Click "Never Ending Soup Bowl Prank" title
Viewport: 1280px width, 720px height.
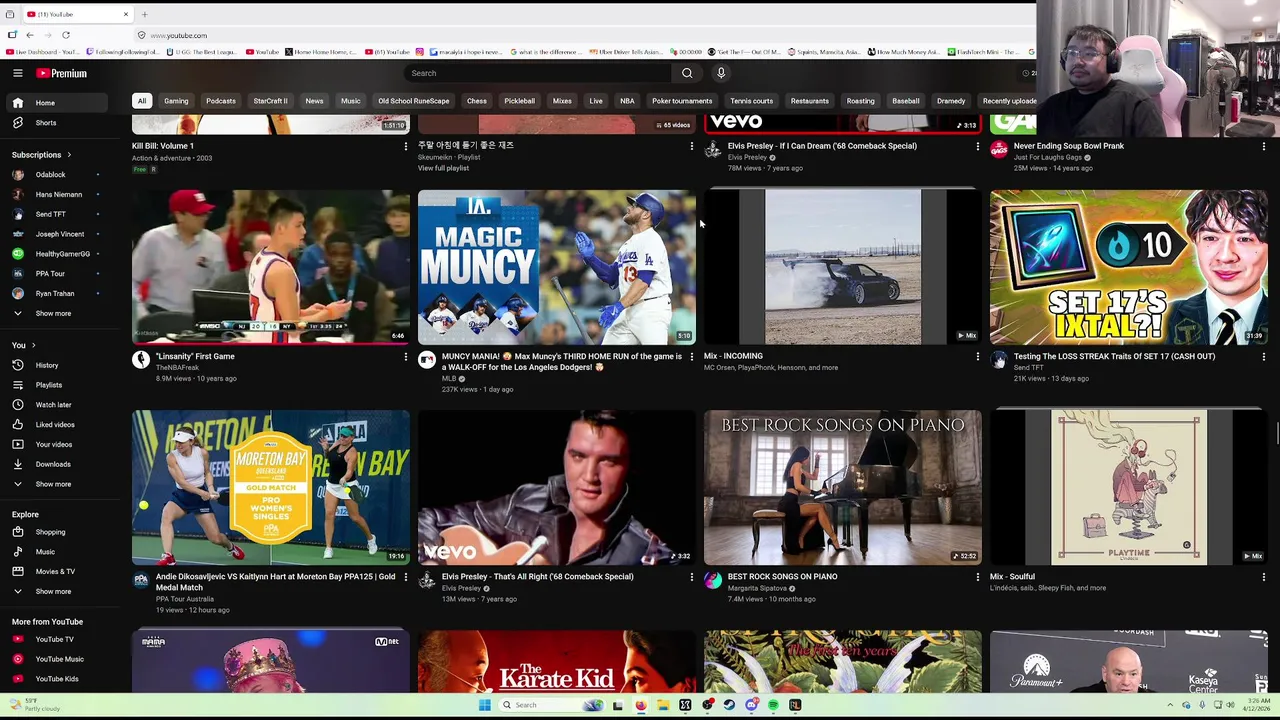point(1068,146)
